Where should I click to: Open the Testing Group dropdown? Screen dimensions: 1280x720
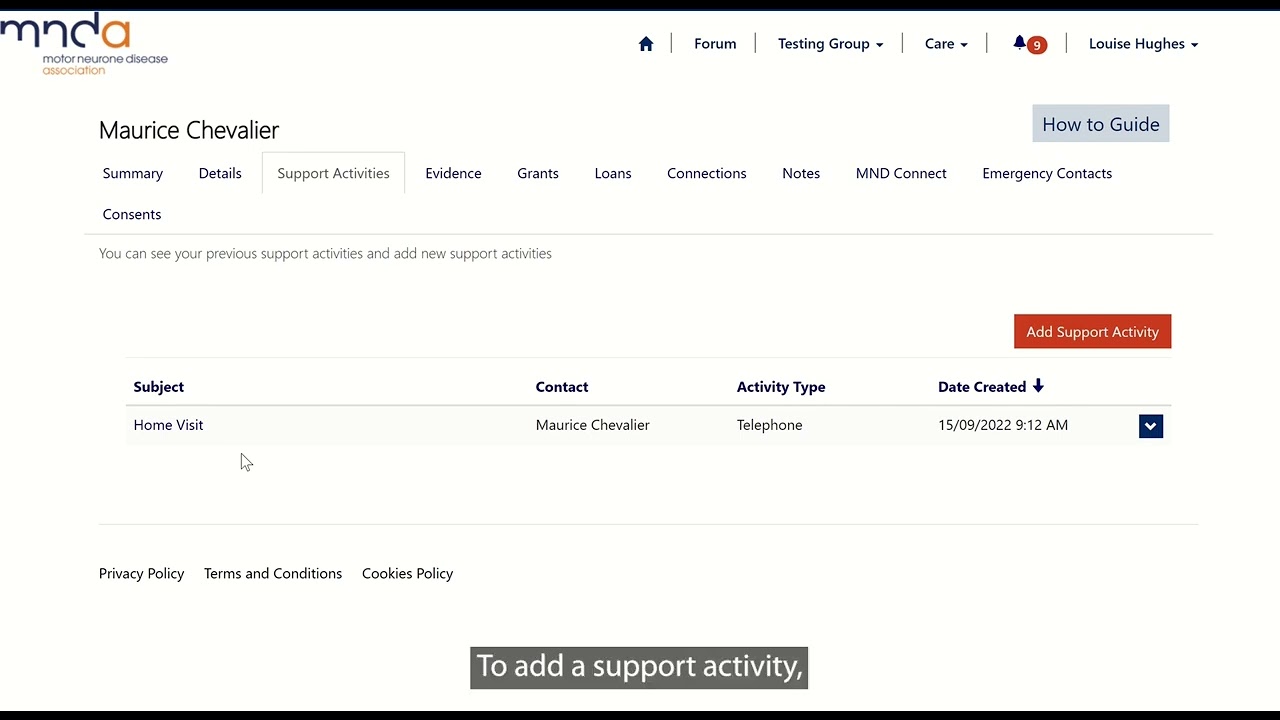pos(830,44)
